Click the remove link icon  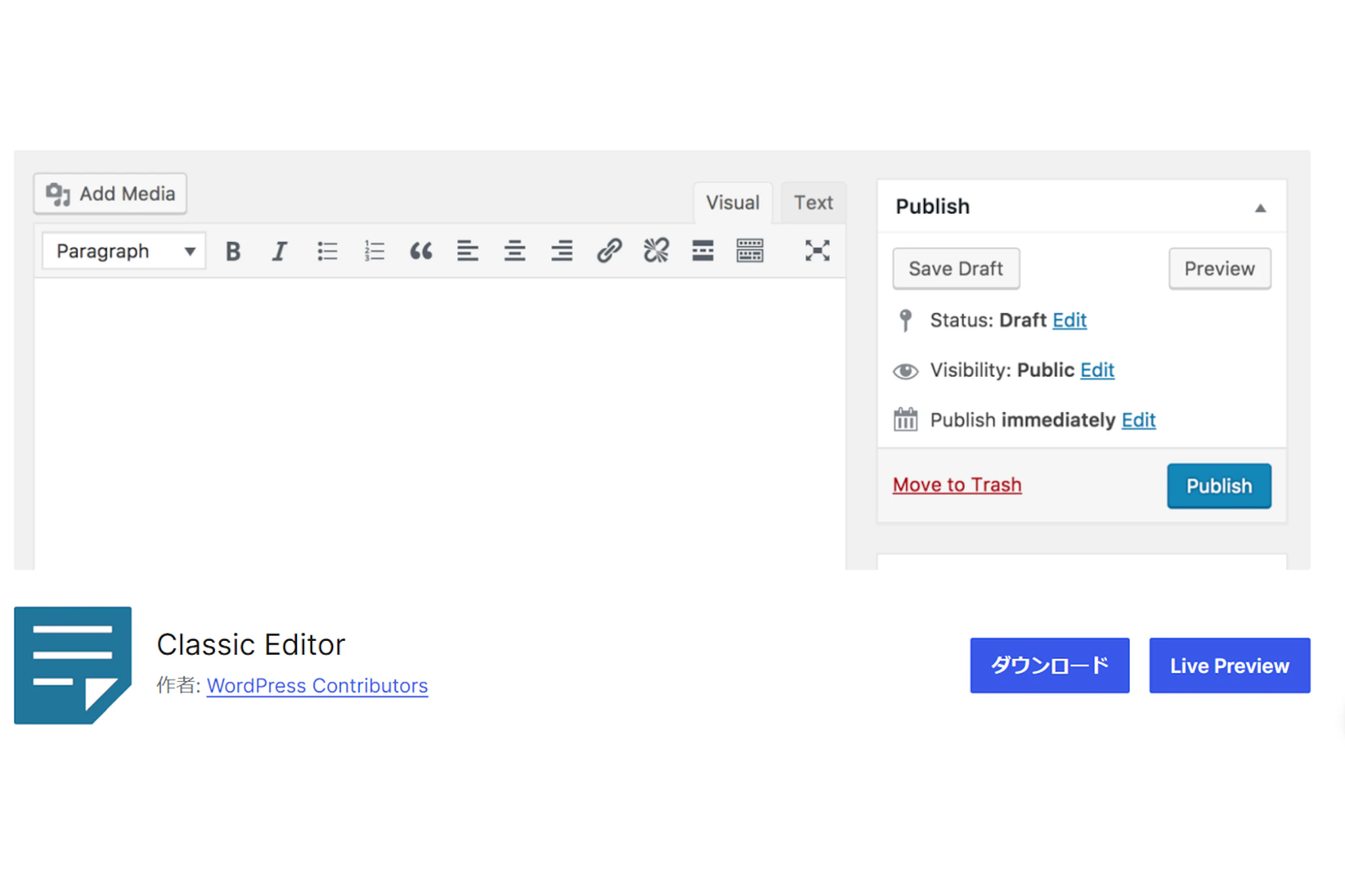tap(655, 251)
